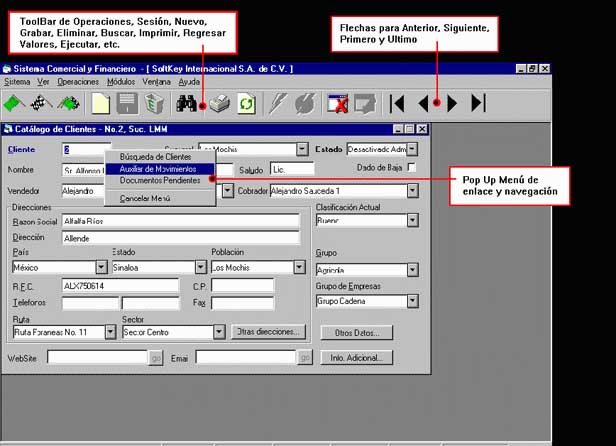The image size is (616, 446).
Task: Open the Sucursal dropdown arrow
Action: [302, 149]
